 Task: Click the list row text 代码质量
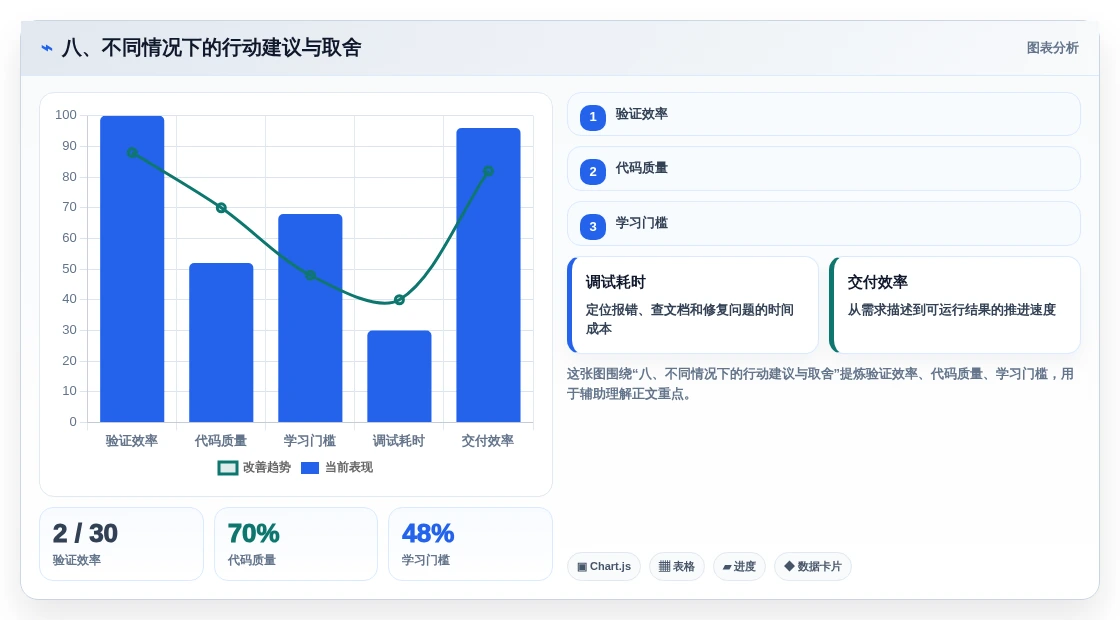[641, 168]
